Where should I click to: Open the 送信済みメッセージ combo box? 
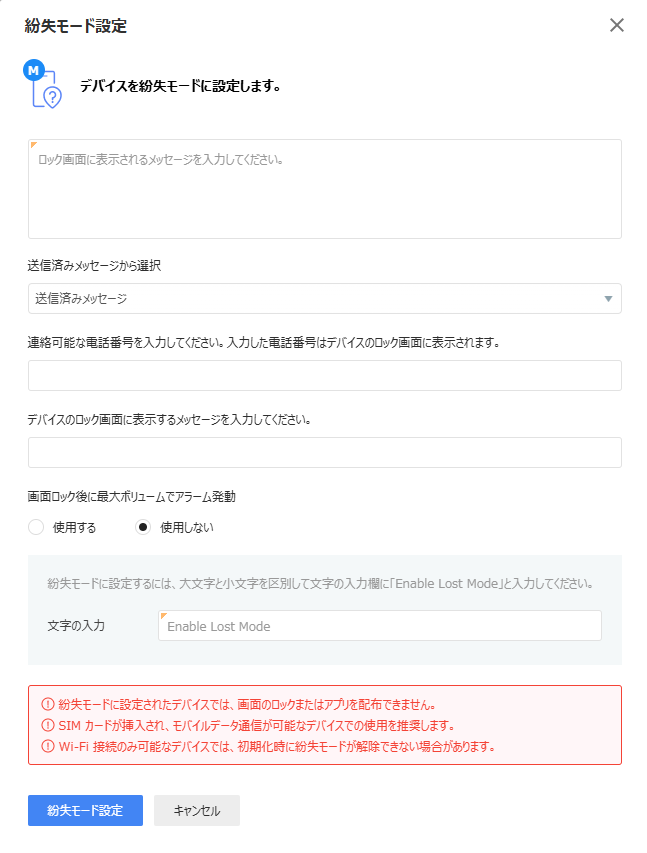tap(325, 299)
